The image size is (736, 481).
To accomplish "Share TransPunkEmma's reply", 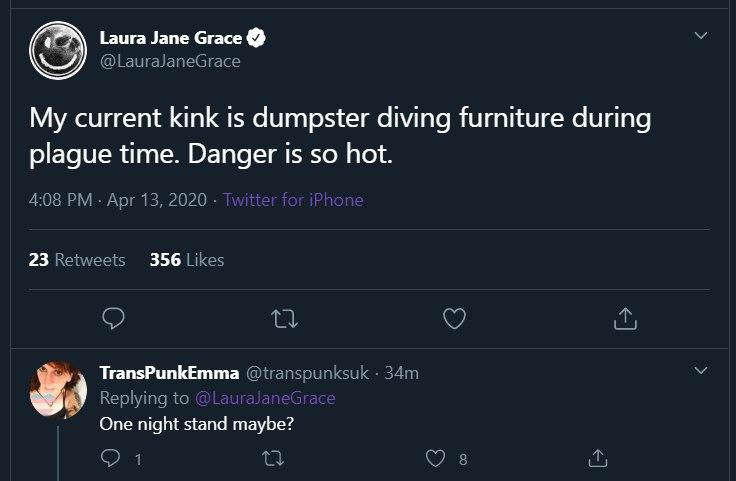I will point(597,459).
